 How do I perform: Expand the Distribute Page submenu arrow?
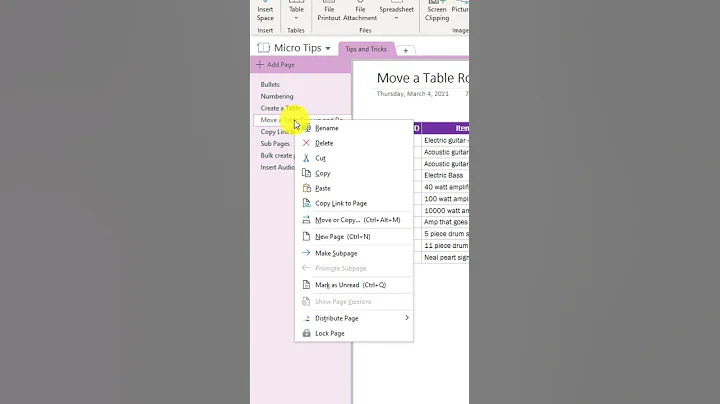pos(407,318)
